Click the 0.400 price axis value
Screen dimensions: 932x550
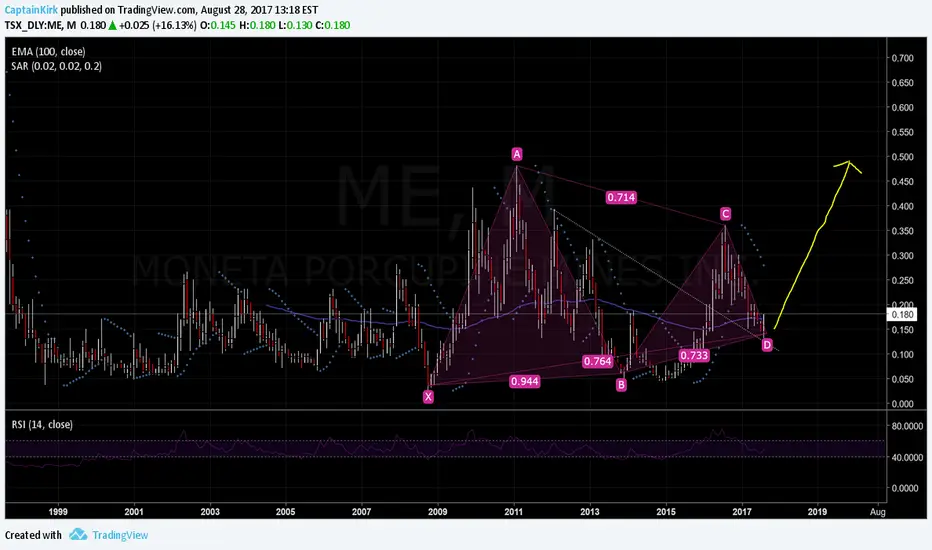902,206
